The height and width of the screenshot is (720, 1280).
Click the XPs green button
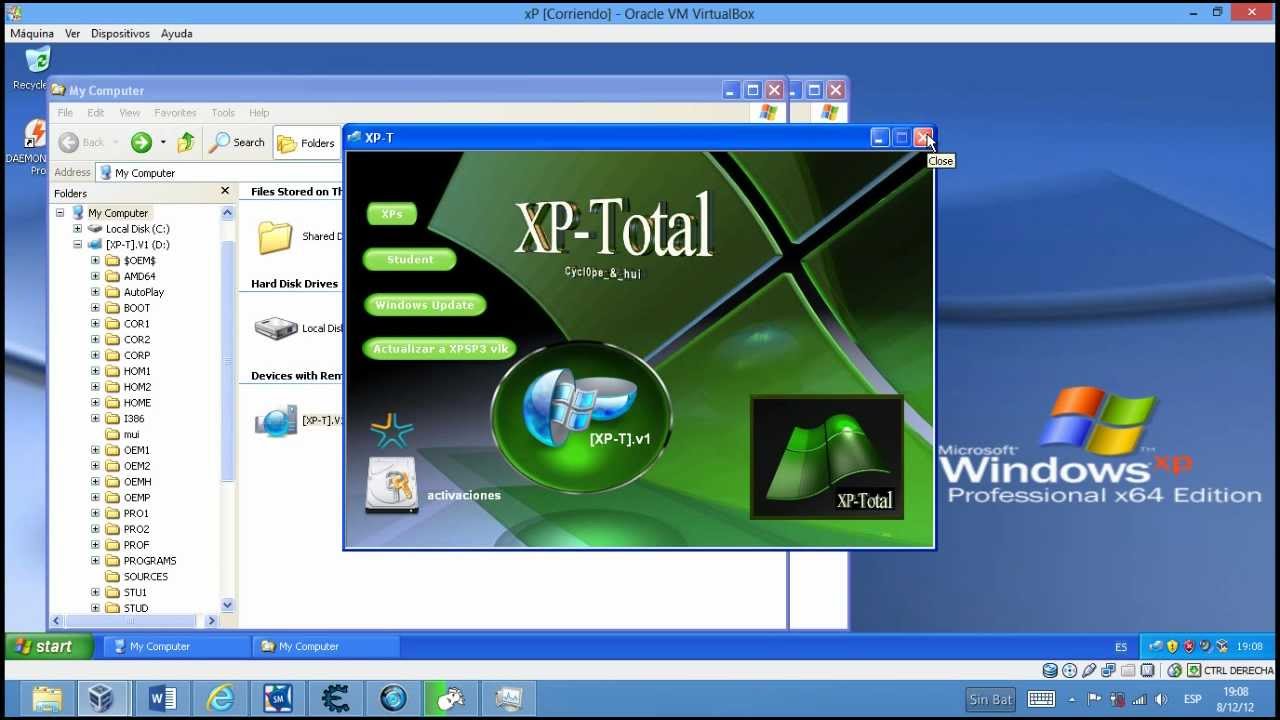click(x=392, y=214)
